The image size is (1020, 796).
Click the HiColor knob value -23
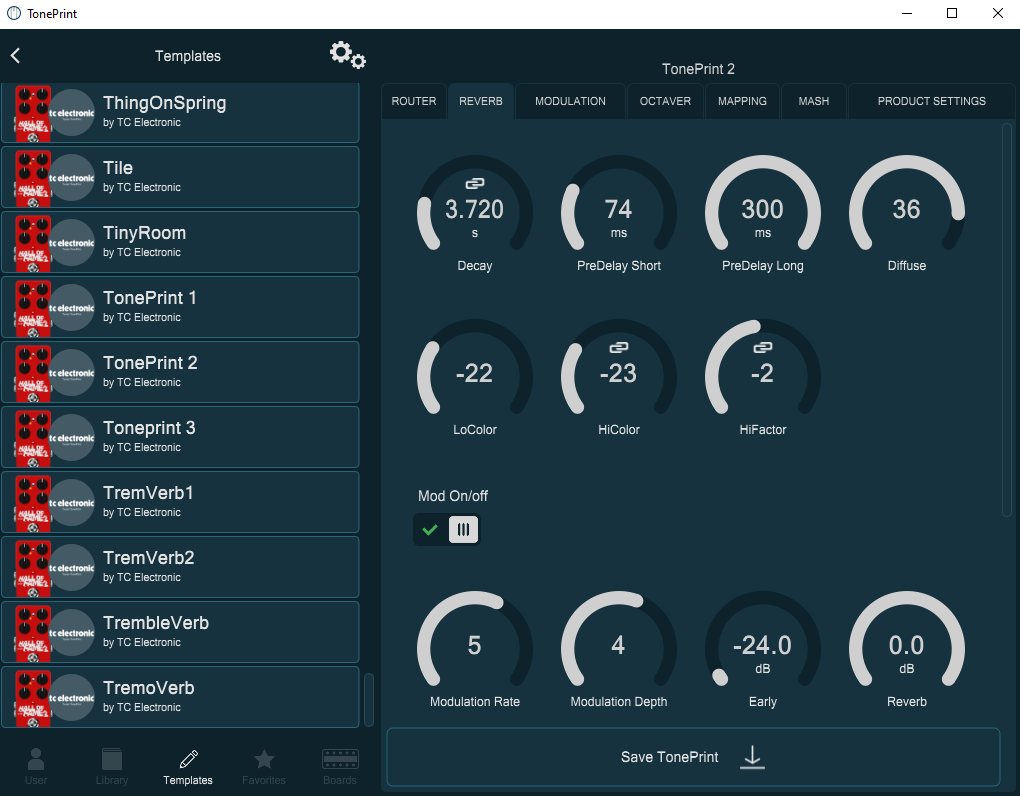pos(619,373)
